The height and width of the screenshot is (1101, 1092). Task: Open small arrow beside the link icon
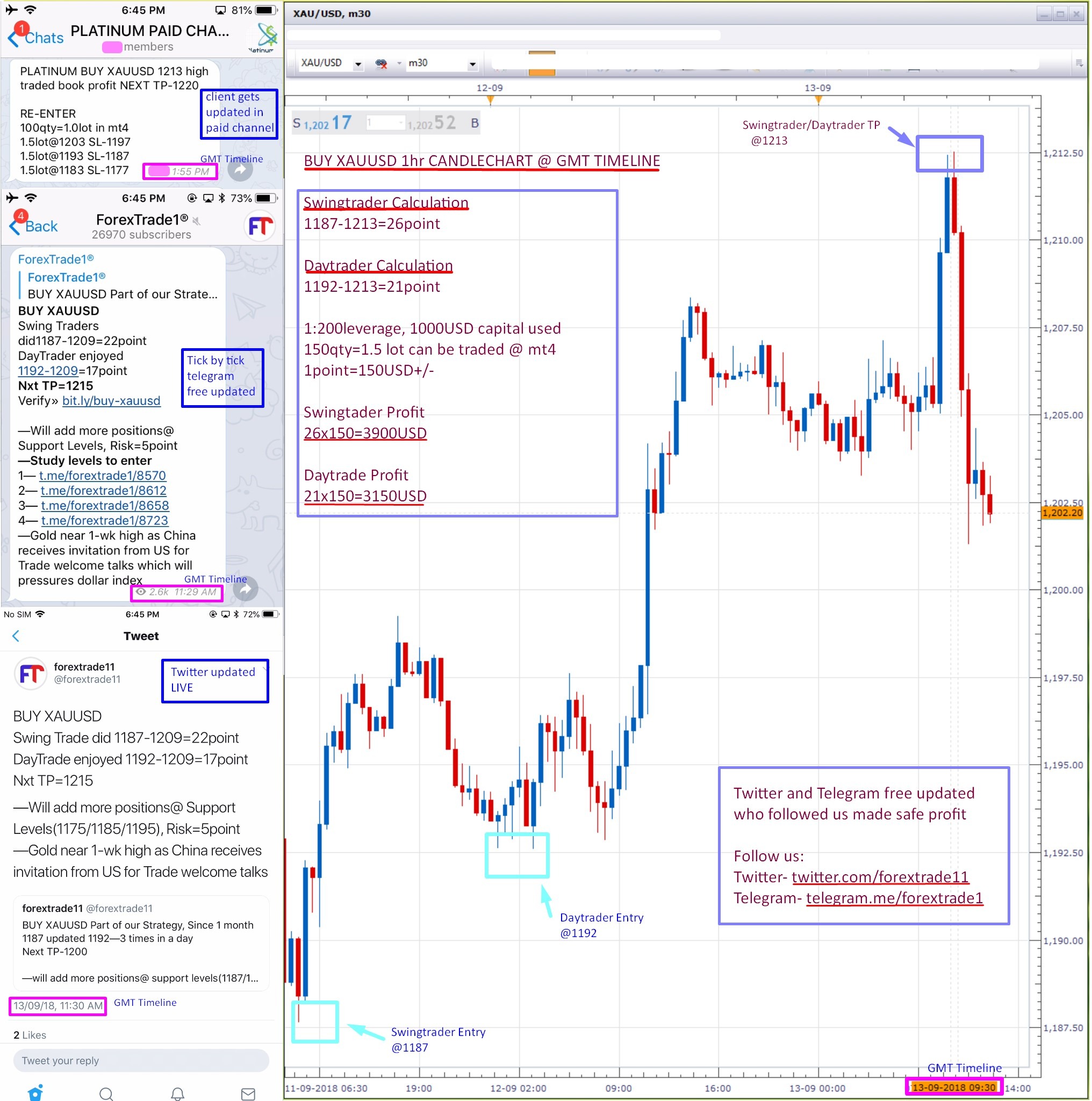coord(399,63)
